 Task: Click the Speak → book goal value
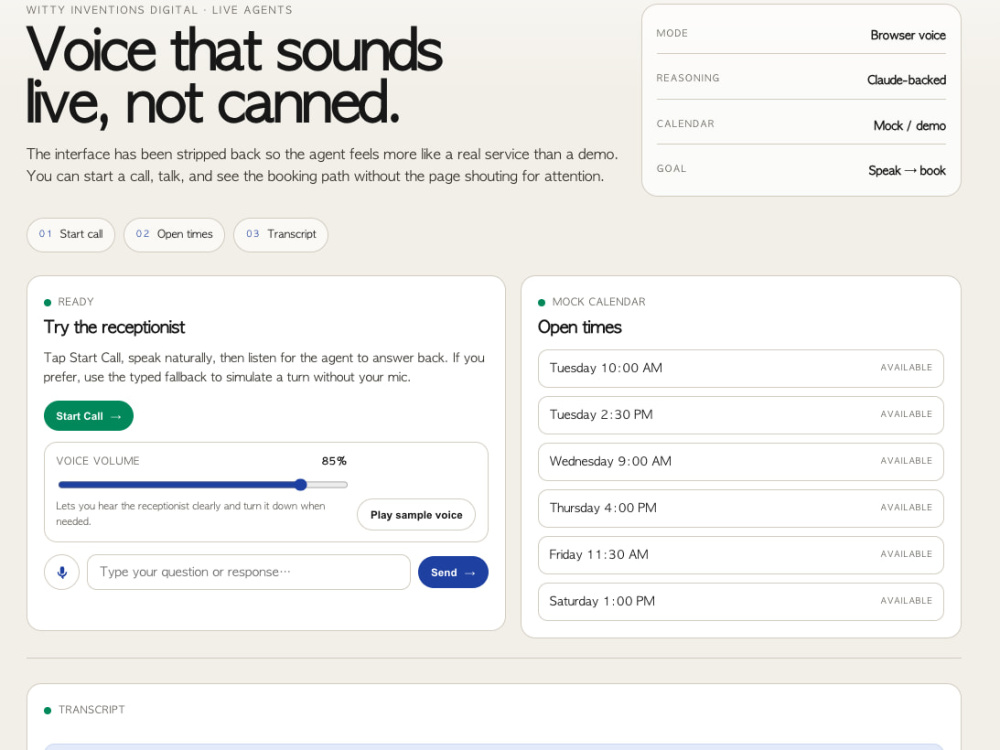[x=907, y=170]
